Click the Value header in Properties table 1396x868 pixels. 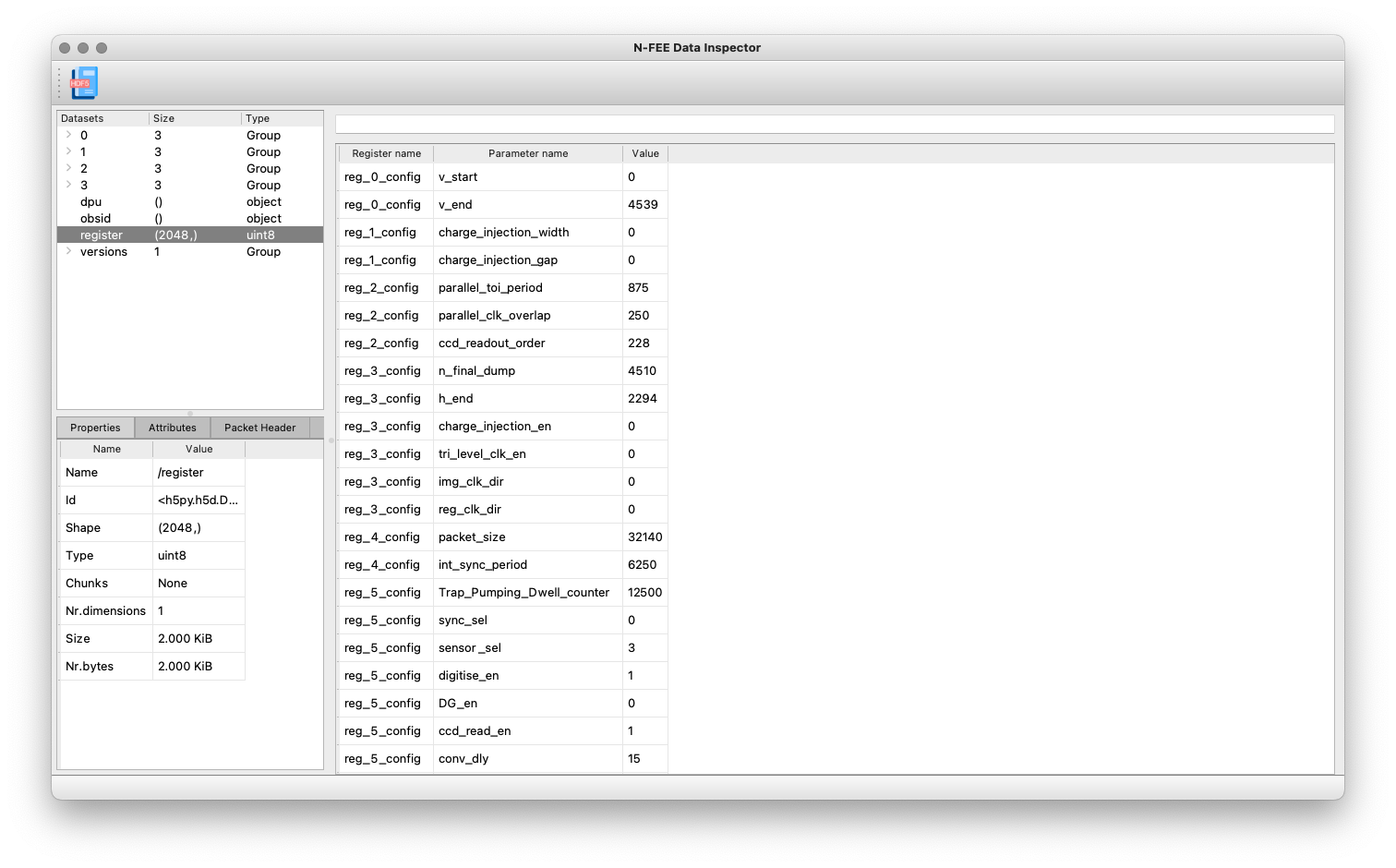[x=199, y=449]
